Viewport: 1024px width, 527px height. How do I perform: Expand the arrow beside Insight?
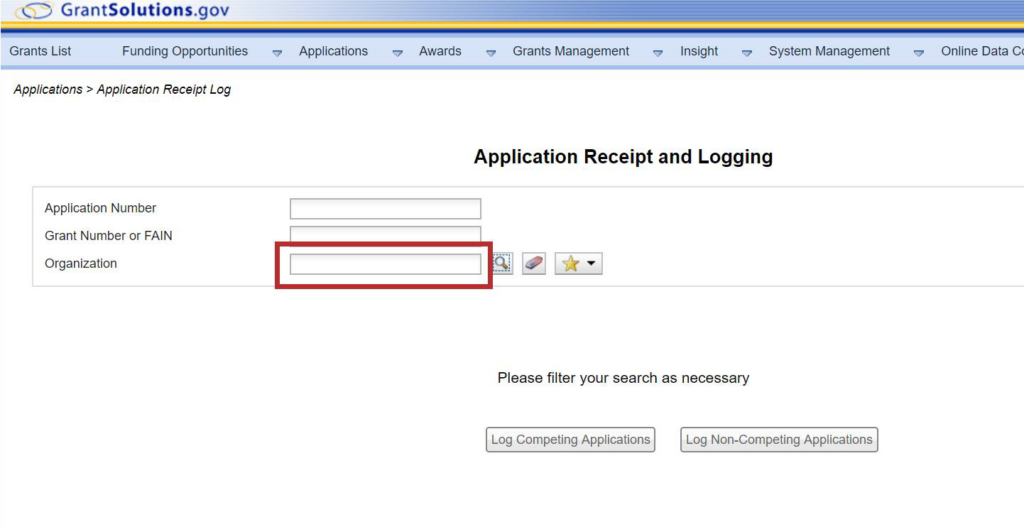[x=747, y=53]
